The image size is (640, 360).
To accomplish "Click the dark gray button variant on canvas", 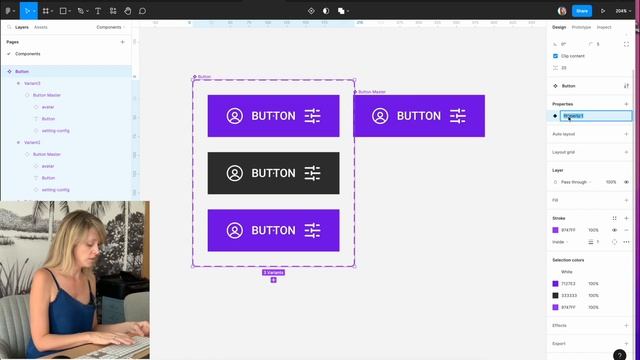I will [273, 173].
